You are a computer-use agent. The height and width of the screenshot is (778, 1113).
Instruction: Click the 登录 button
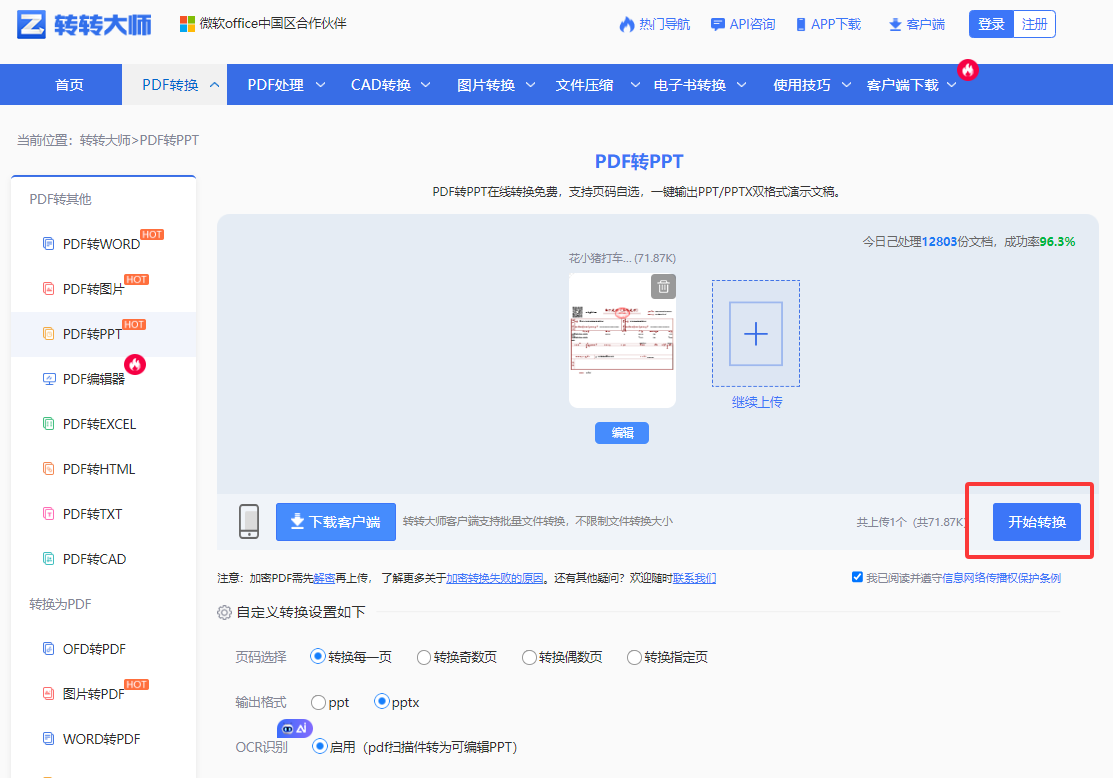pos(992,24)
